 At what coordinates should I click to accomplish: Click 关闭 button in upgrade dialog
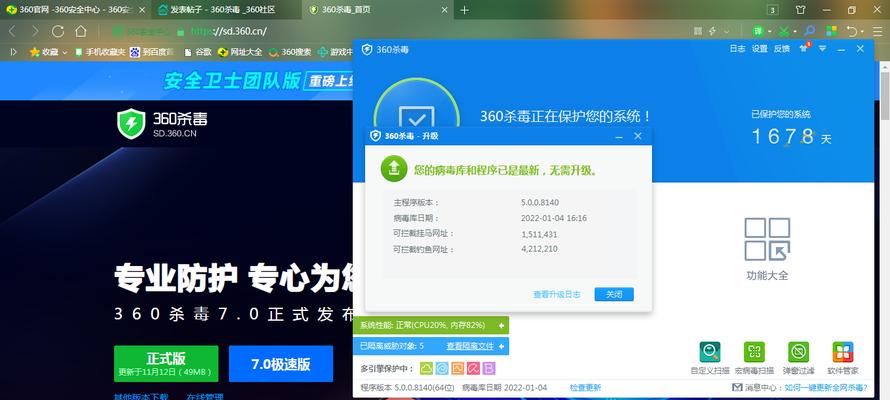(x=614, y=294)
